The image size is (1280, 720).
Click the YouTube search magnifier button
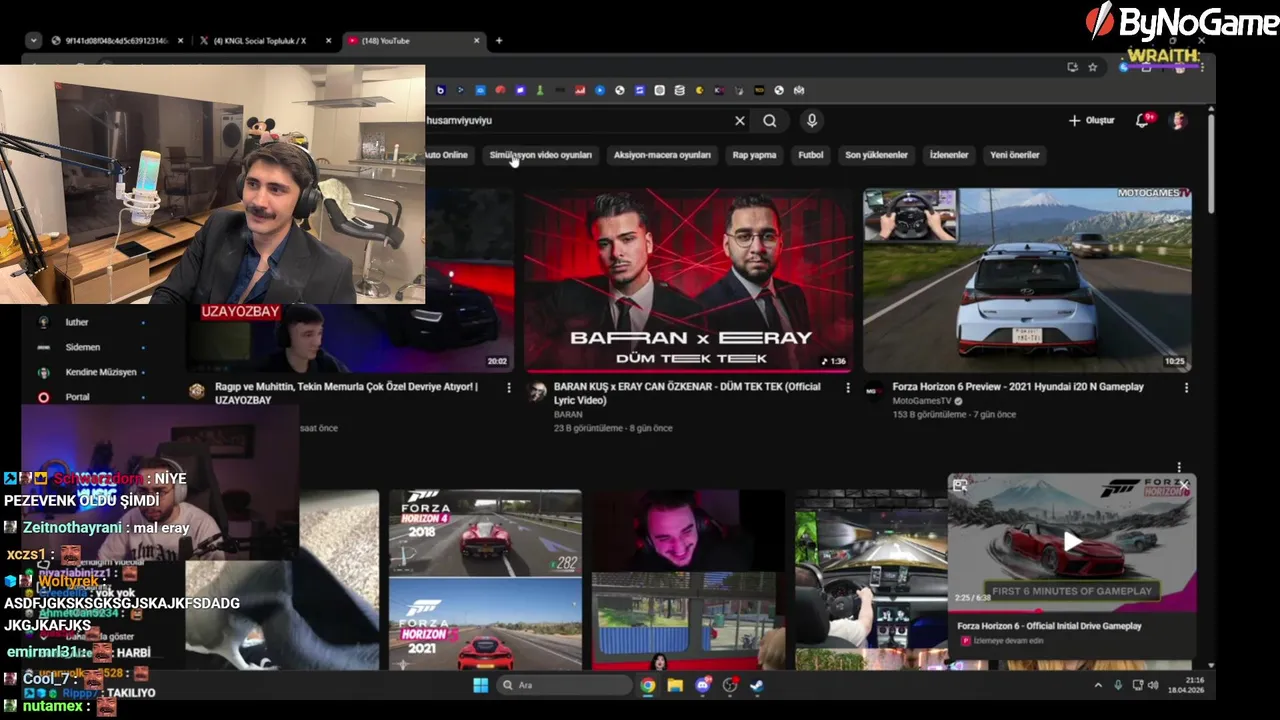click(x=770, y=121)
